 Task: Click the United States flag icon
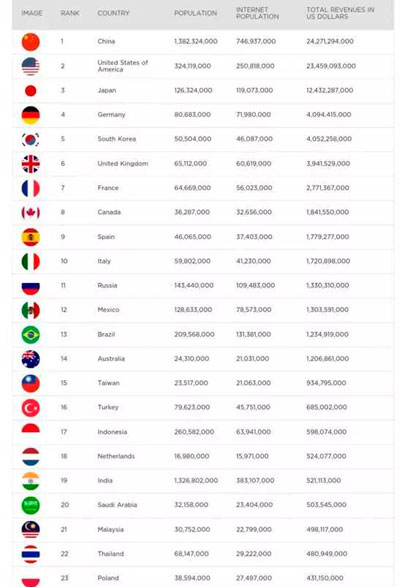[30, 66]
